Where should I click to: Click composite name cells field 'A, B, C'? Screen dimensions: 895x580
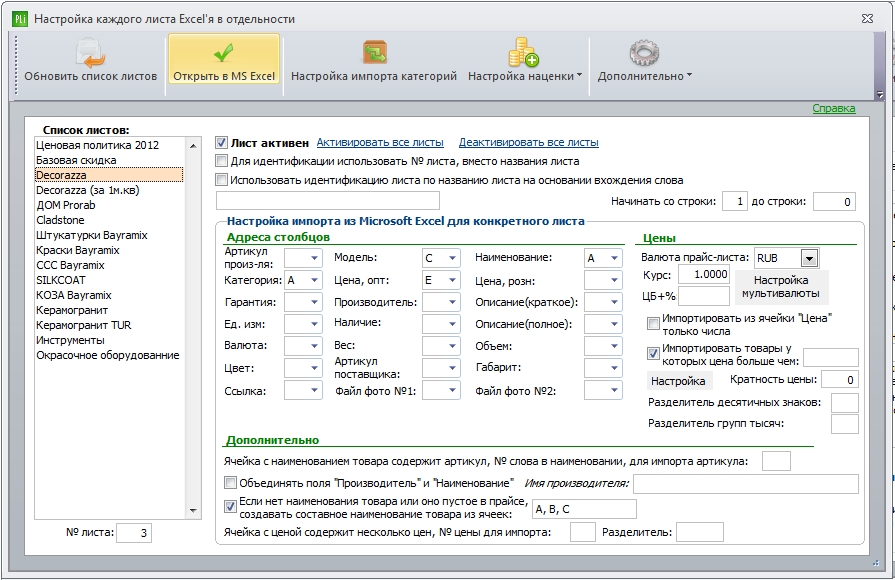tap(584, 509)
